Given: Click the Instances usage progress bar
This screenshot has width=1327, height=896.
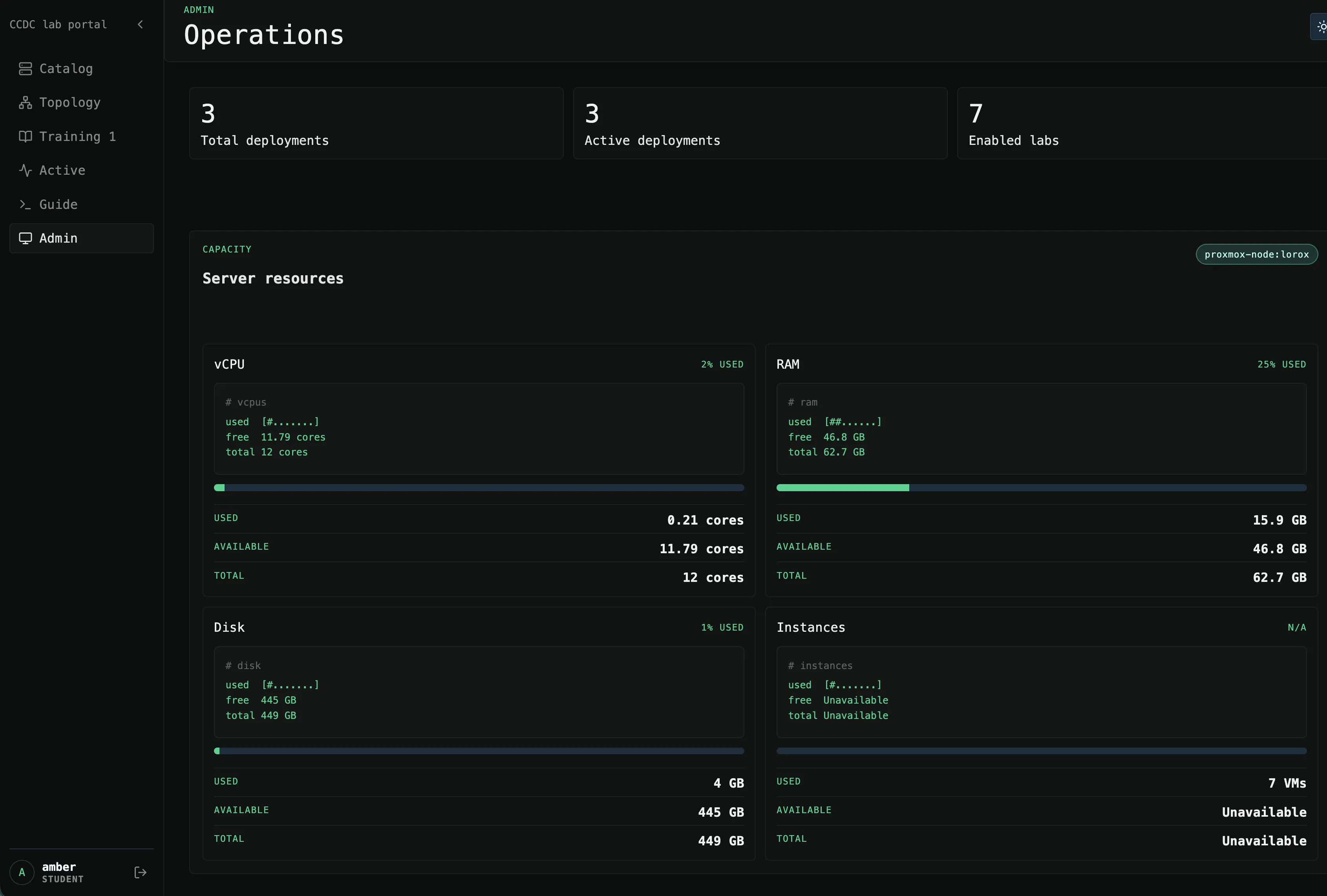Looking at the screenshot, I should click(x=1042, y=751).
